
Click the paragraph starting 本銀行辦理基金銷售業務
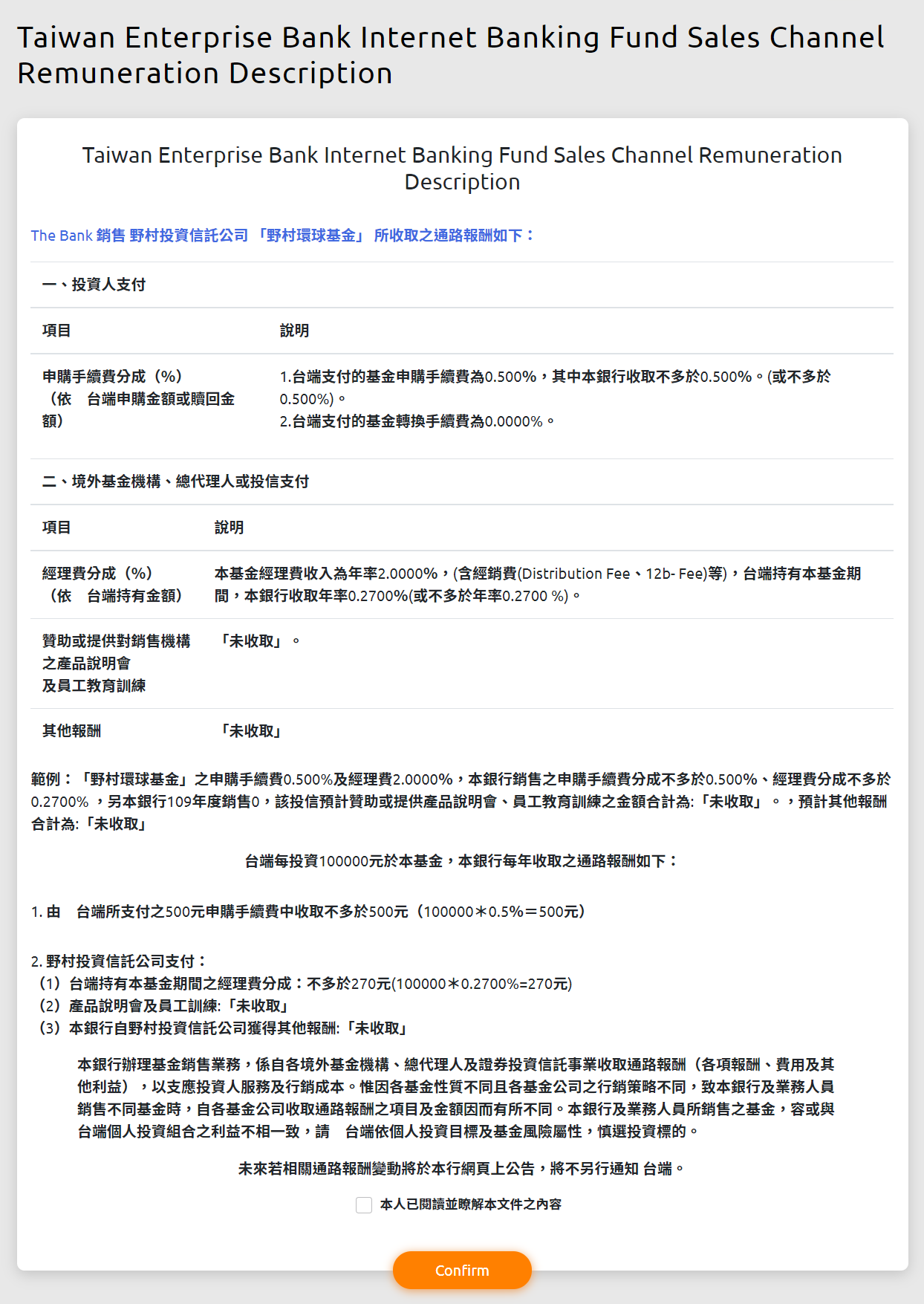(x=456, y=1098)
